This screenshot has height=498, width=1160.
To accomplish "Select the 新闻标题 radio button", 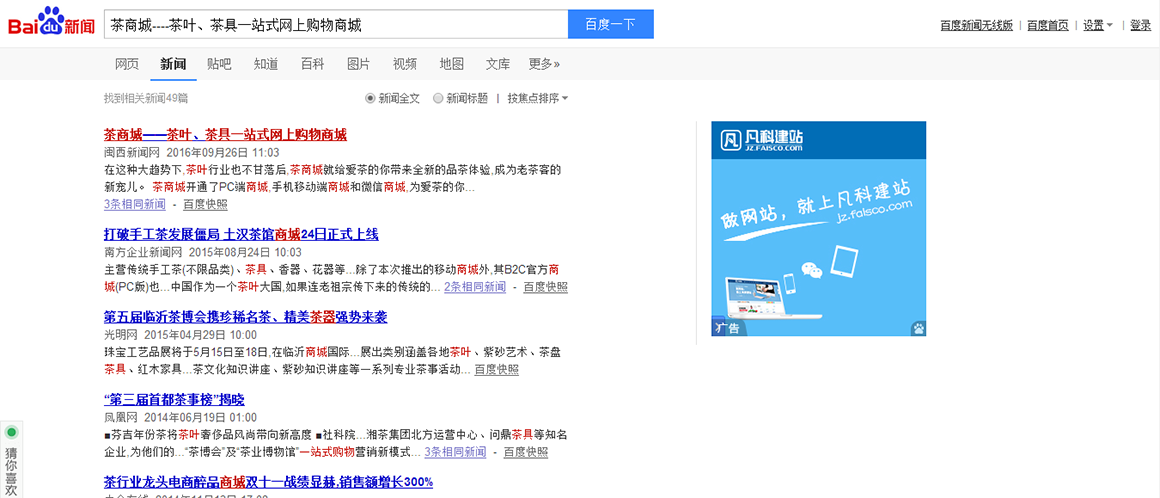I will tap(438, 98).
